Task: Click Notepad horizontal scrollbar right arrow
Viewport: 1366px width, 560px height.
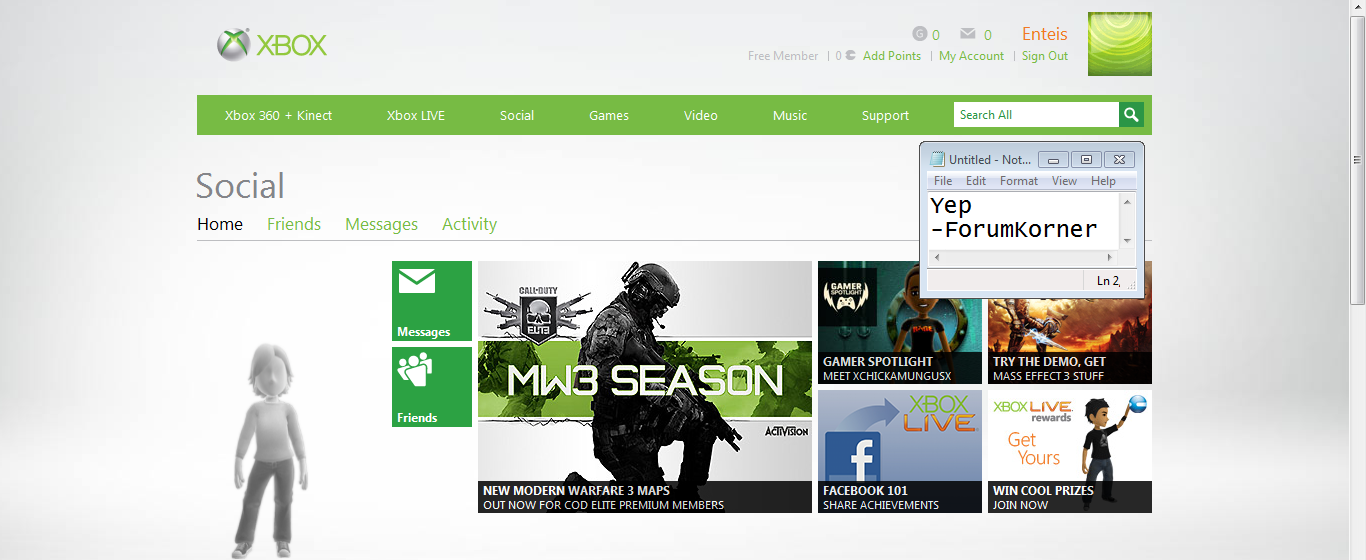Action: coord(1109,257)
